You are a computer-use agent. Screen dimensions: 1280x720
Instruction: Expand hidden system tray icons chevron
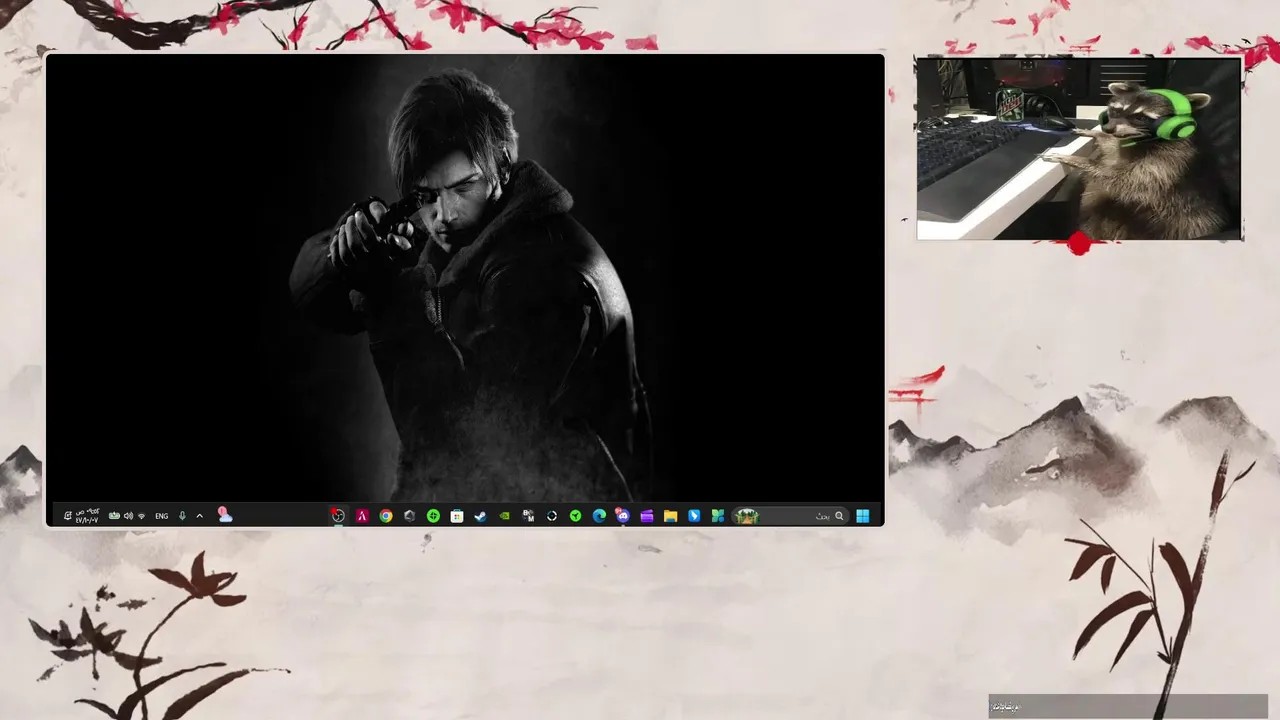(x=200, y=516)
